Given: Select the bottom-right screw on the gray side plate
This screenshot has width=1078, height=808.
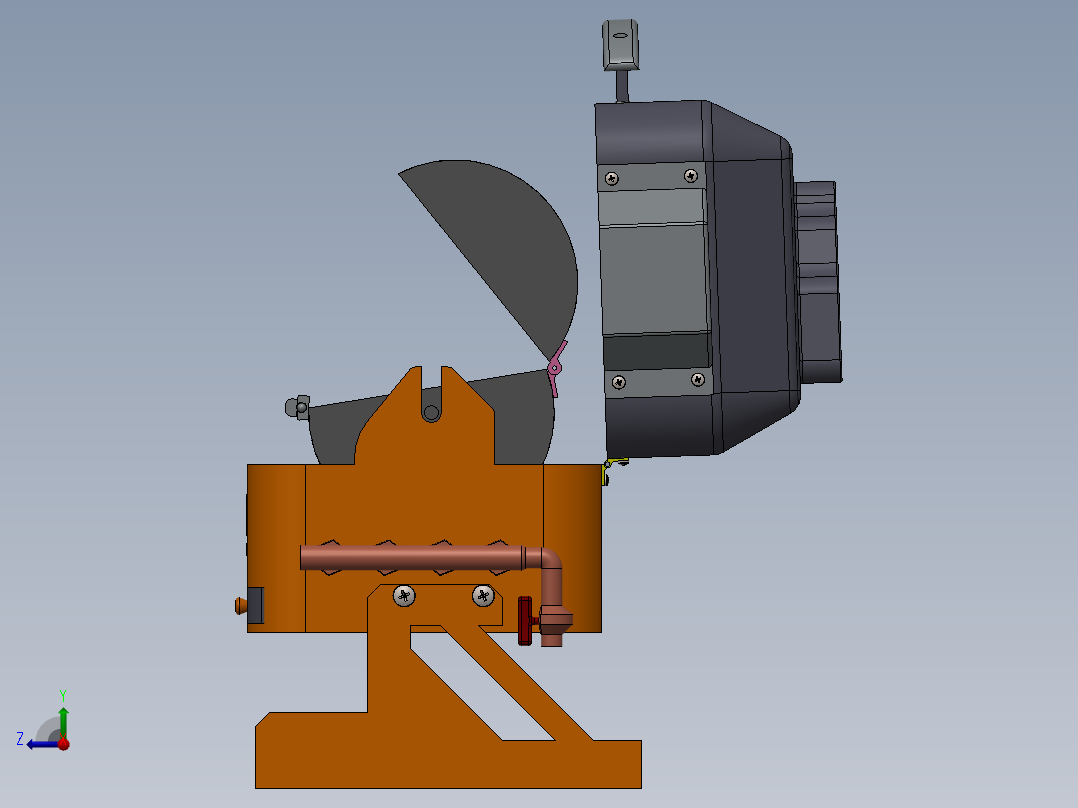Looking at the screenshot, I should point(698,379).
